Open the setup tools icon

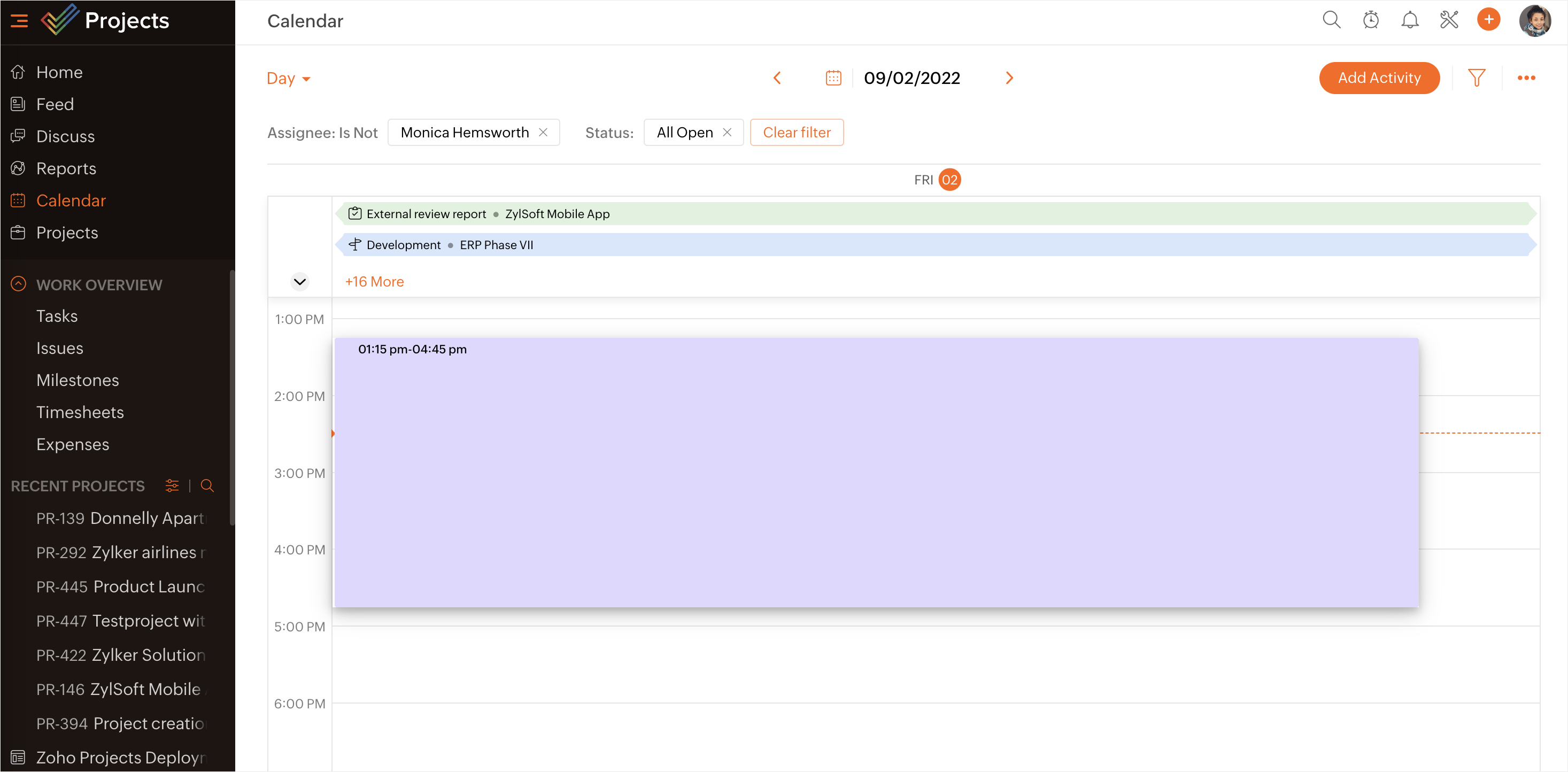pos(1449,20)
